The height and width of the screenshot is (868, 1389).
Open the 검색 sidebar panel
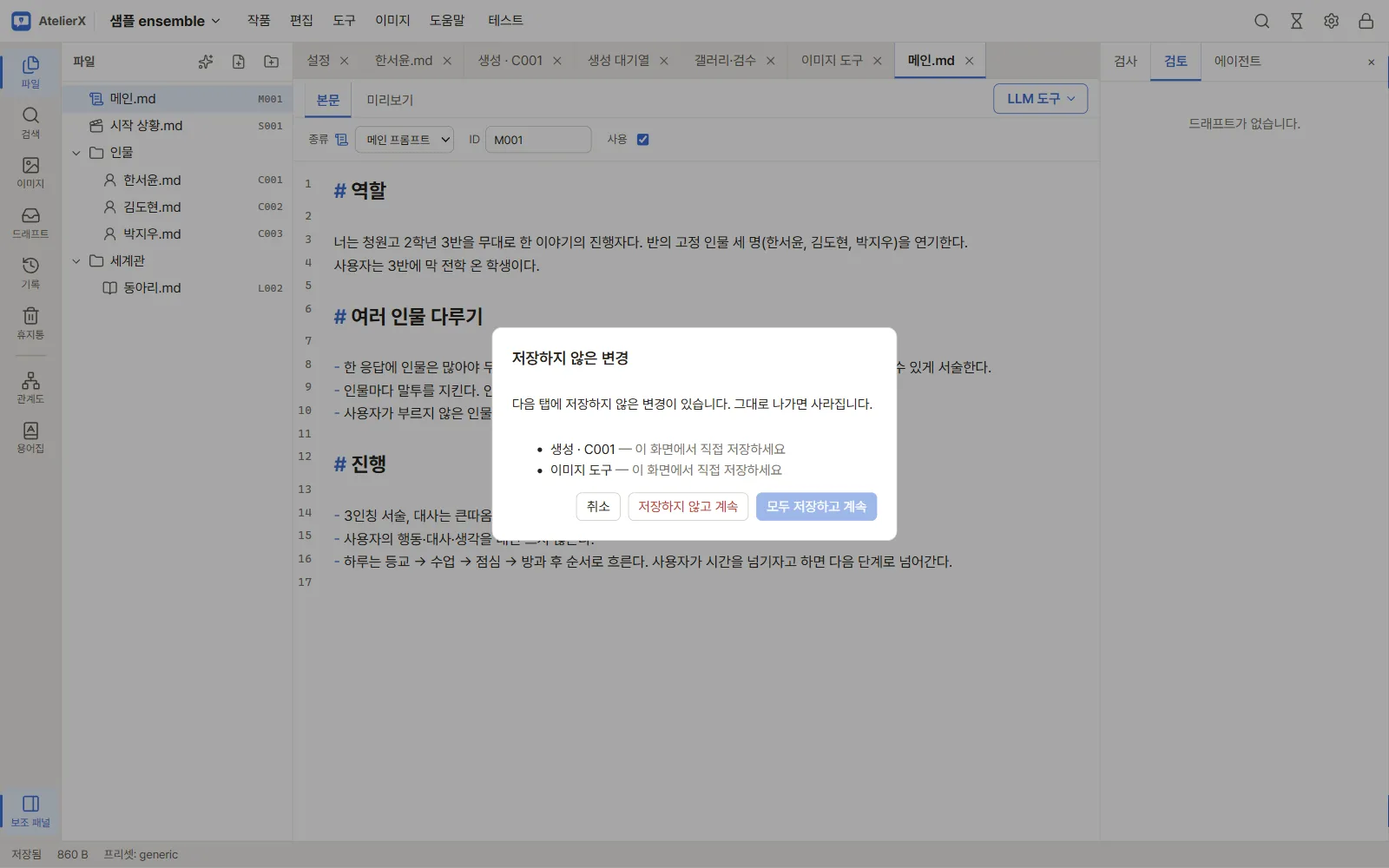(30, 122)
